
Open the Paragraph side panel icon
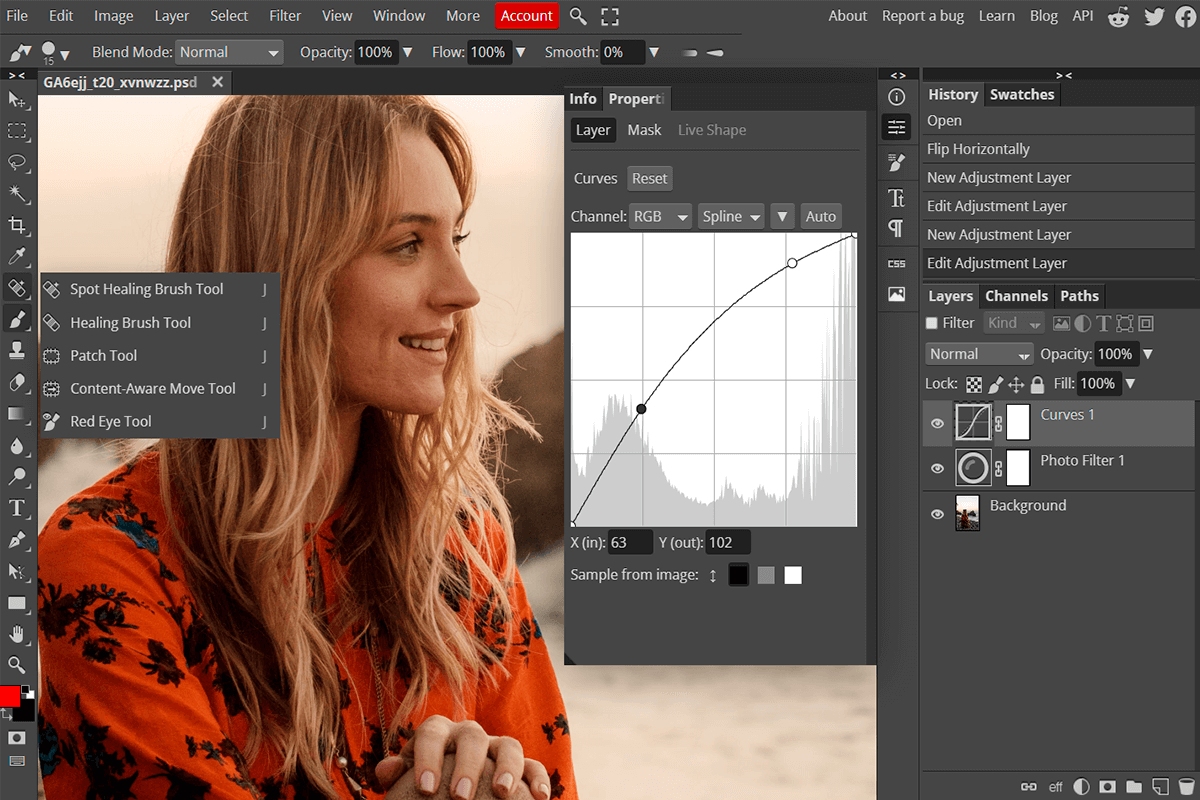[x=896, y=229]
